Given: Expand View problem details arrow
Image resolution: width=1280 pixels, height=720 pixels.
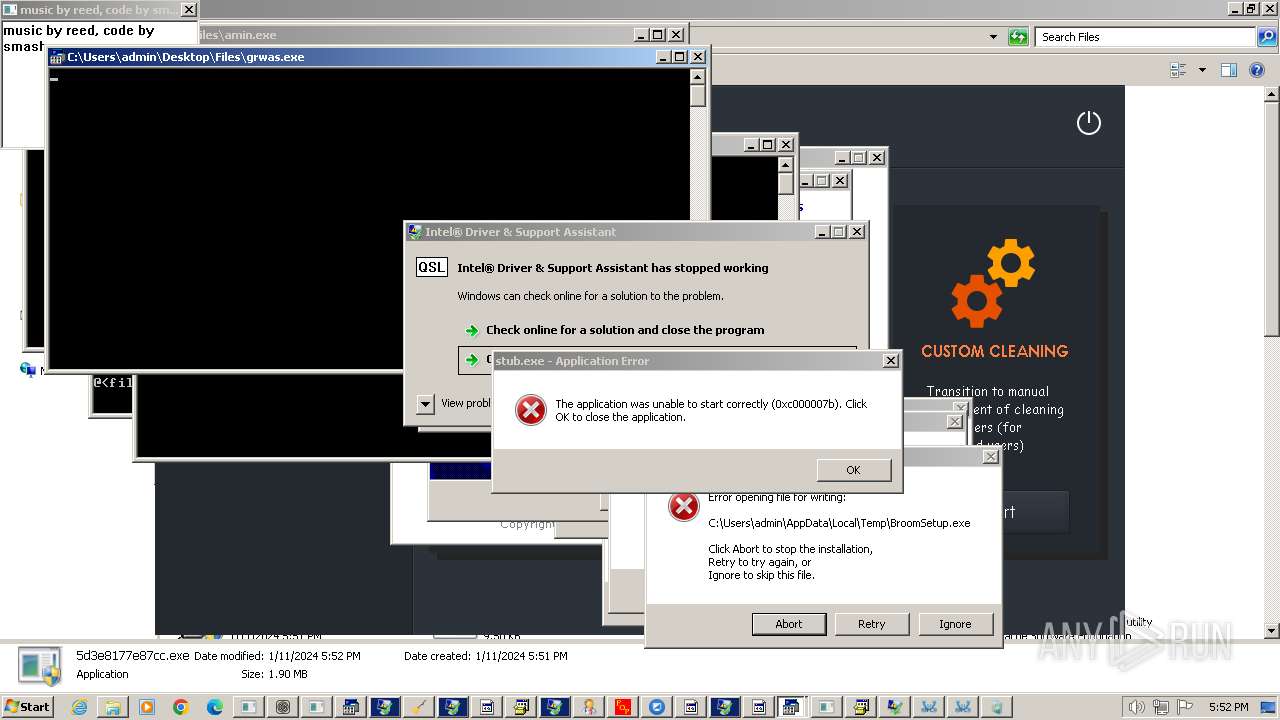Looking at the screenshot, I should click(x=425, y=403).
